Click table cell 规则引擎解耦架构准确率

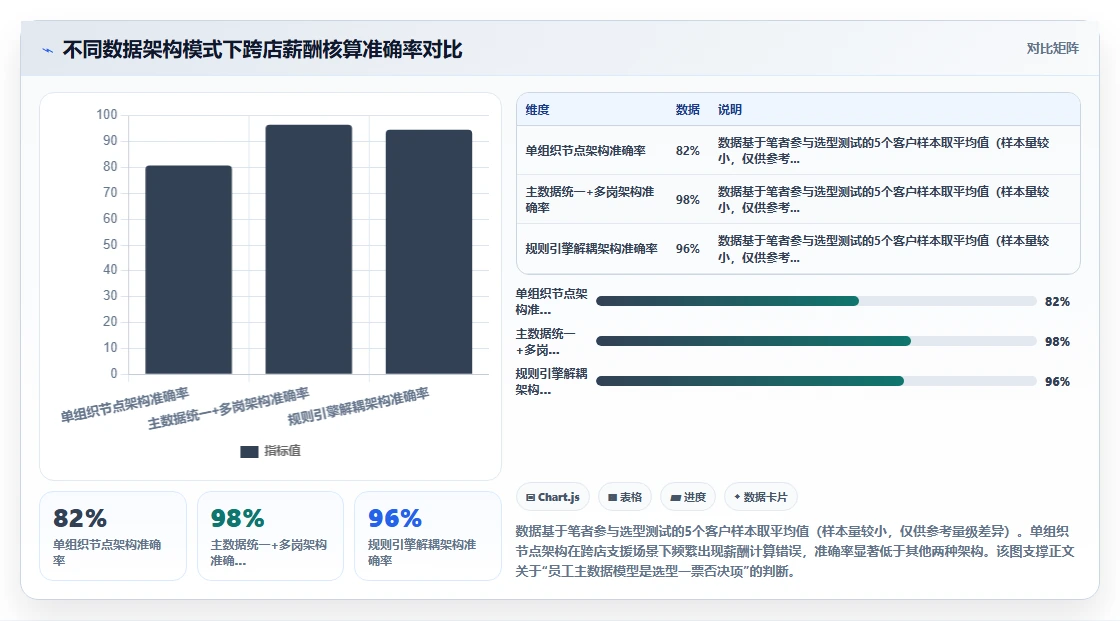(x=591, y=249)
